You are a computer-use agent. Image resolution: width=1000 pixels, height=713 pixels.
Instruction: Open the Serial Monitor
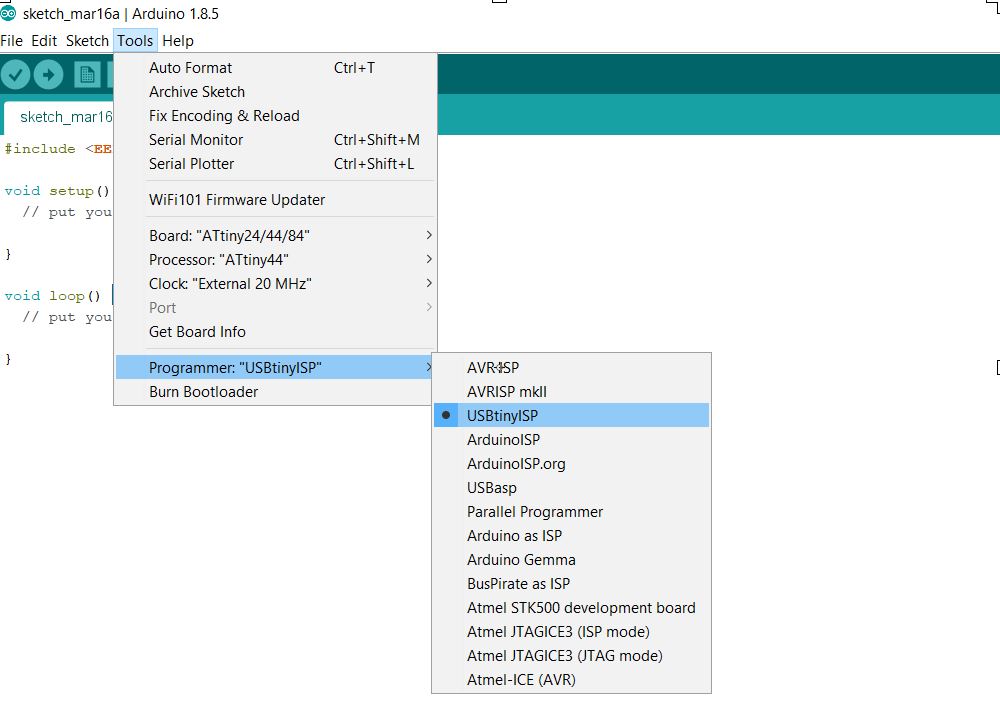tap(276, 140)
